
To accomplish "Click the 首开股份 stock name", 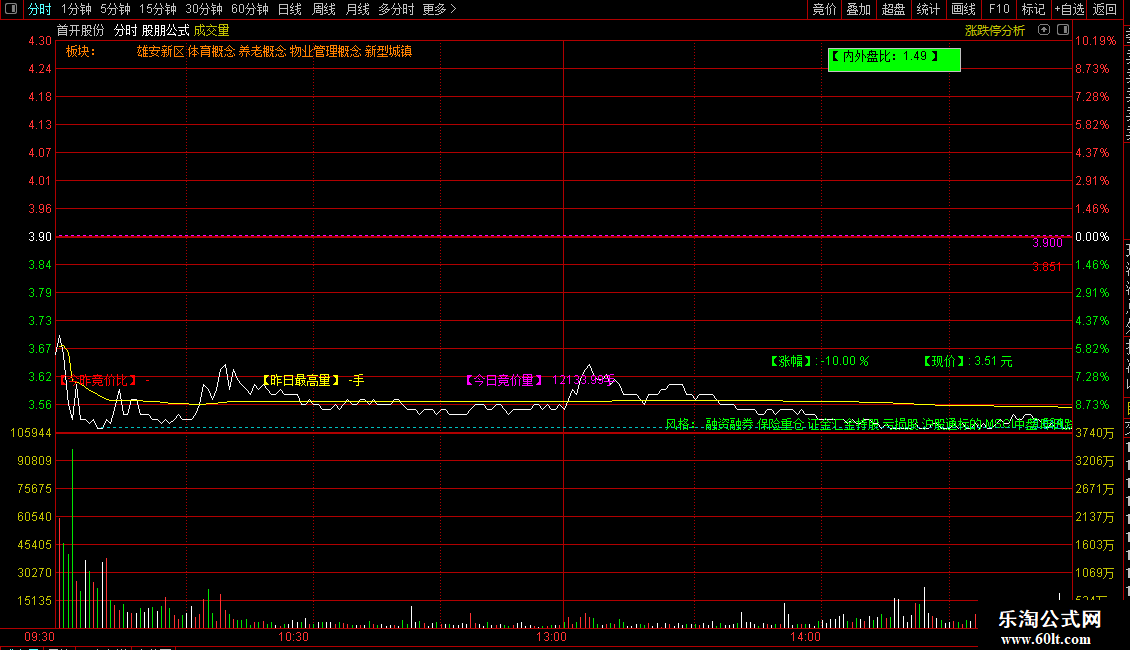I will [80, 30].
